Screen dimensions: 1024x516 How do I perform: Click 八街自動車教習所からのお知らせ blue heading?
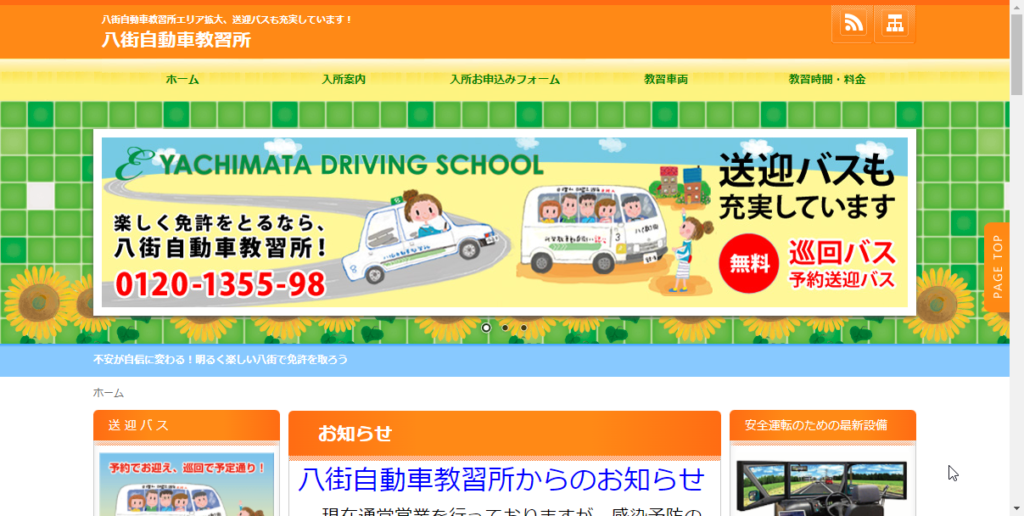pyautogui.click(x=502, y=480)
